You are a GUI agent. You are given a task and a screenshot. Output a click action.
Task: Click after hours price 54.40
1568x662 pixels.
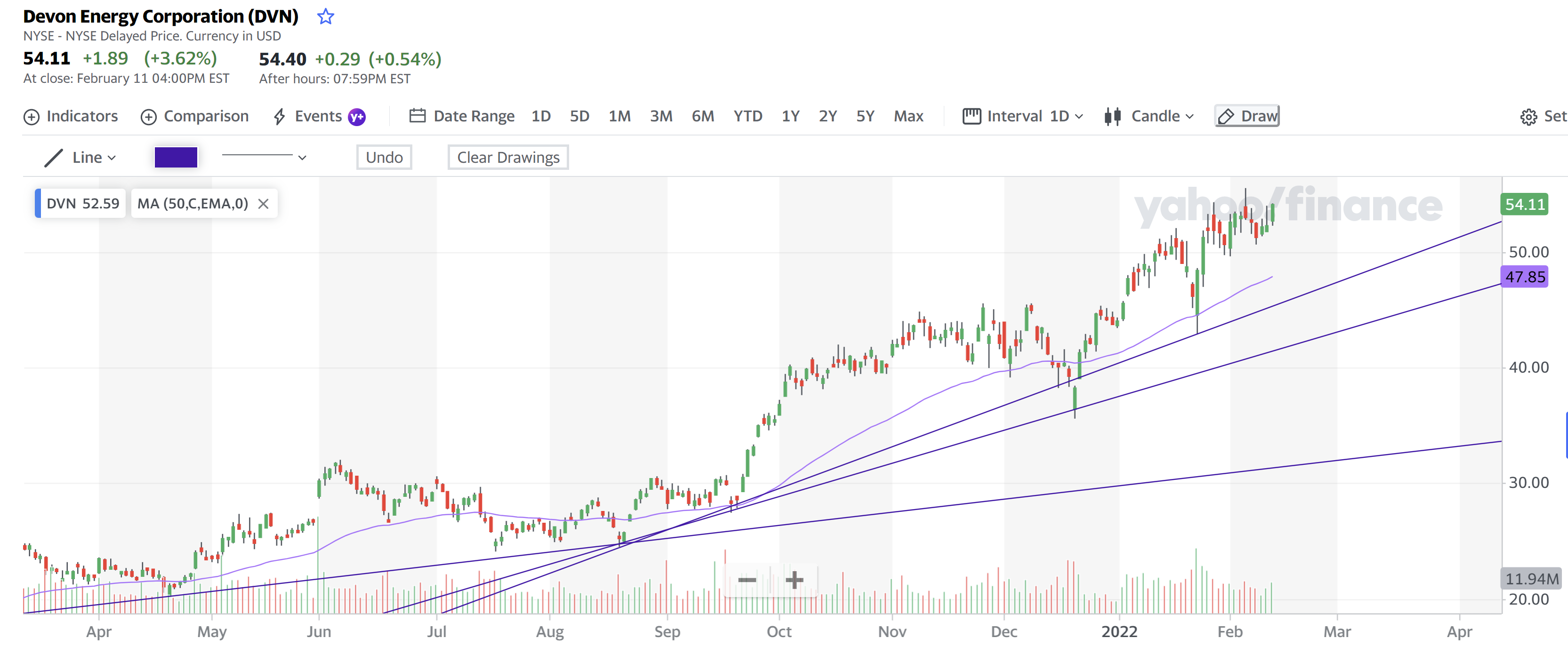(282, 59)
